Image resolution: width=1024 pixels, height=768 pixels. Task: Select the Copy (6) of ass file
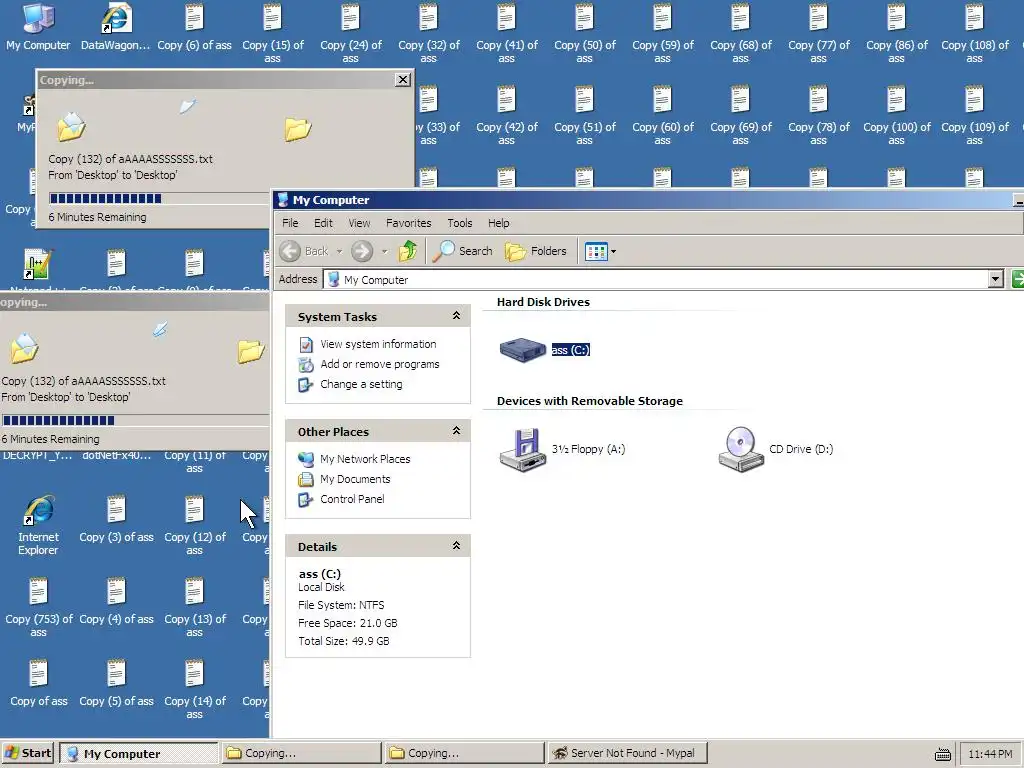[194, 26]
